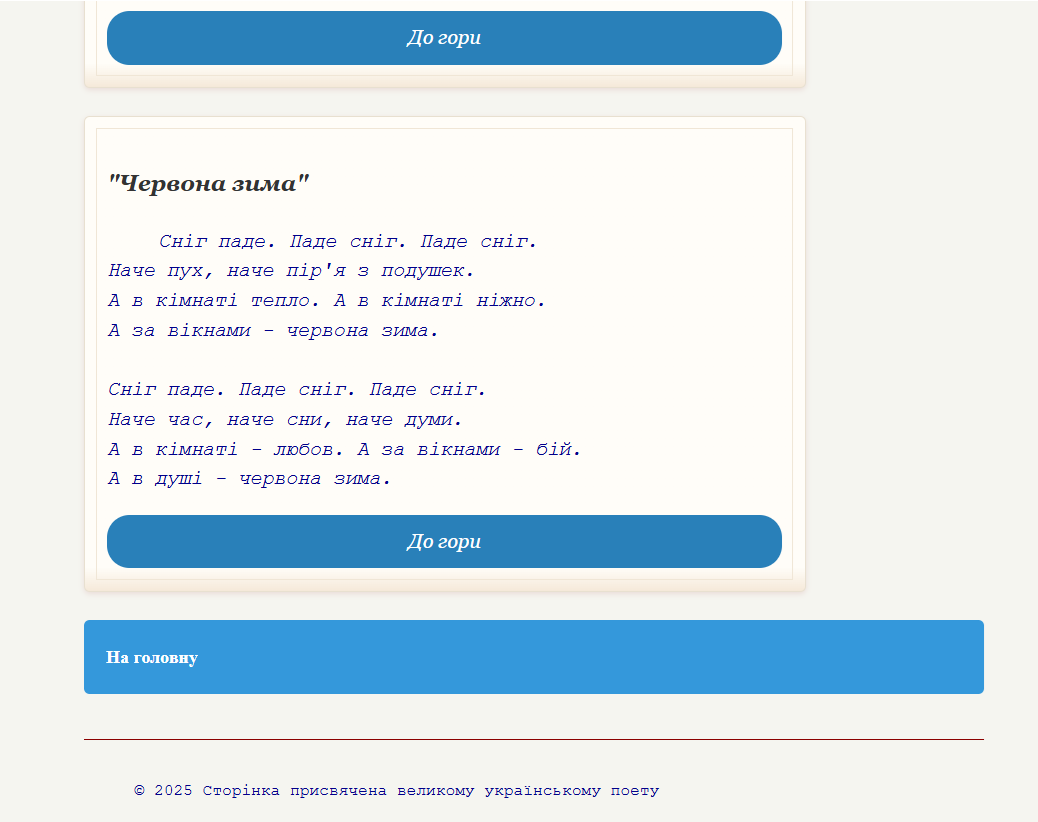Select the line "Наче пух, наче пір'я з подушек."

tap(291, 271)
